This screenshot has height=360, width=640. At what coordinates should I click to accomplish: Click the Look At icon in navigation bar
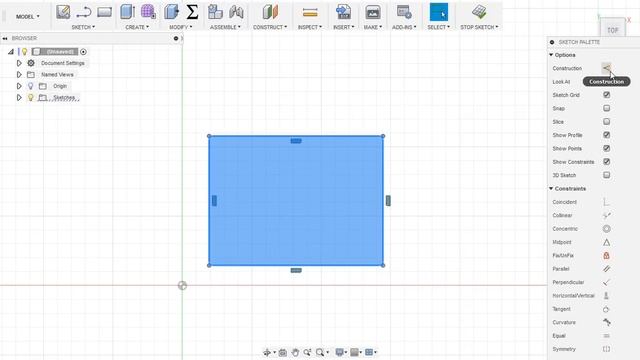(x=282, y=352)
